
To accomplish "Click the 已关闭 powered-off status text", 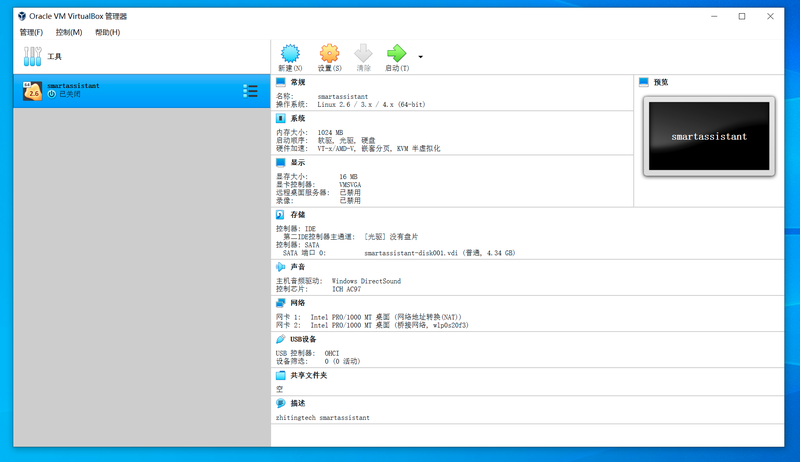I will pyautogui.click(x=70, y=94).
